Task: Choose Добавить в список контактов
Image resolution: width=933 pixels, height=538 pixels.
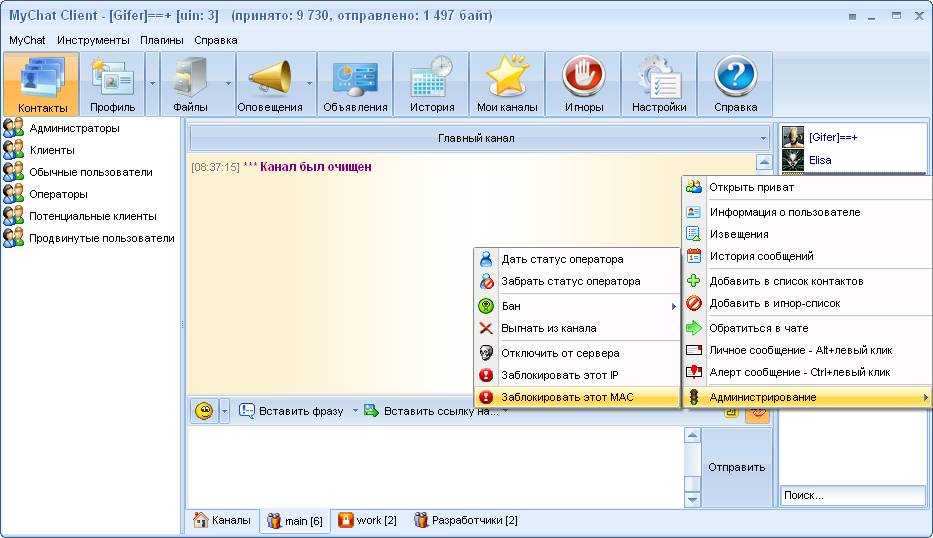Action: 807,281
